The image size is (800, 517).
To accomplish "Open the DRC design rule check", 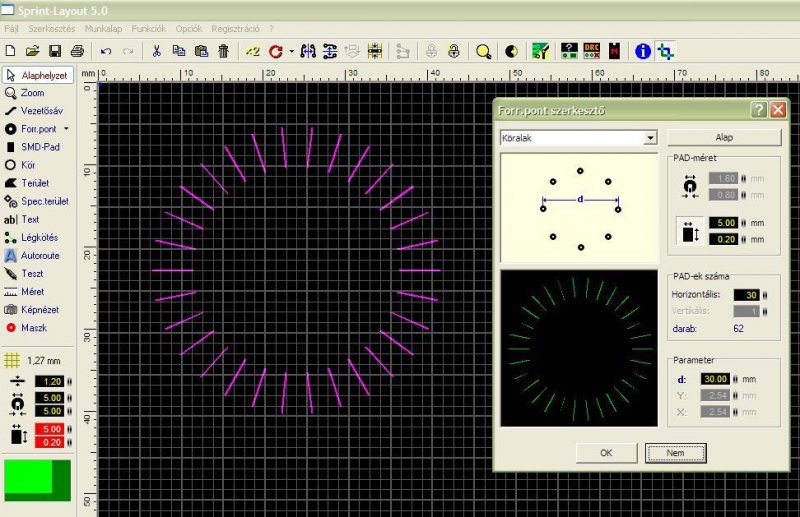I will click(x=592, y=51).
